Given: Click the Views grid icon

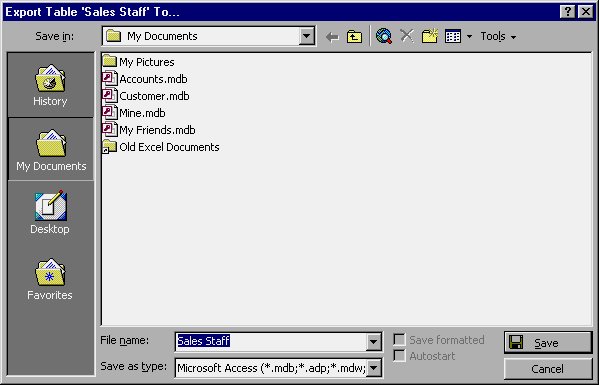Looking at the screenshot, I should 453,36.
